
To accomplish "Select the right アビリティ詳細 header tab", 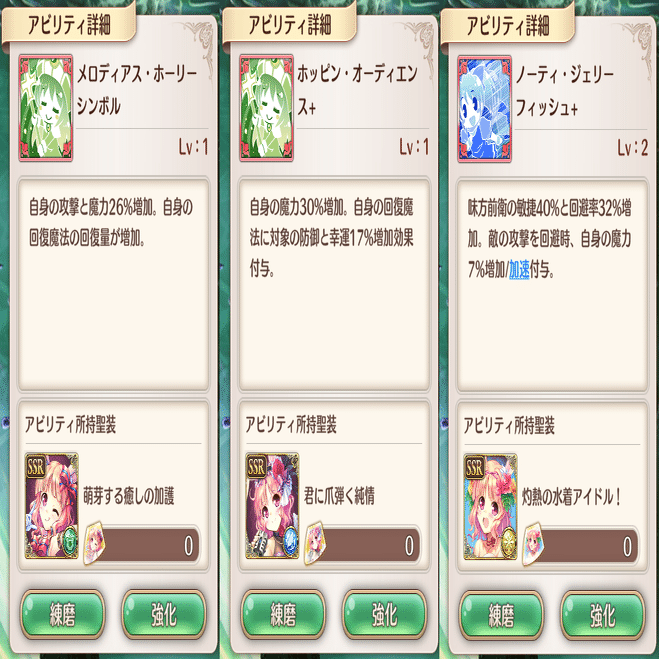I will [508, 25].
